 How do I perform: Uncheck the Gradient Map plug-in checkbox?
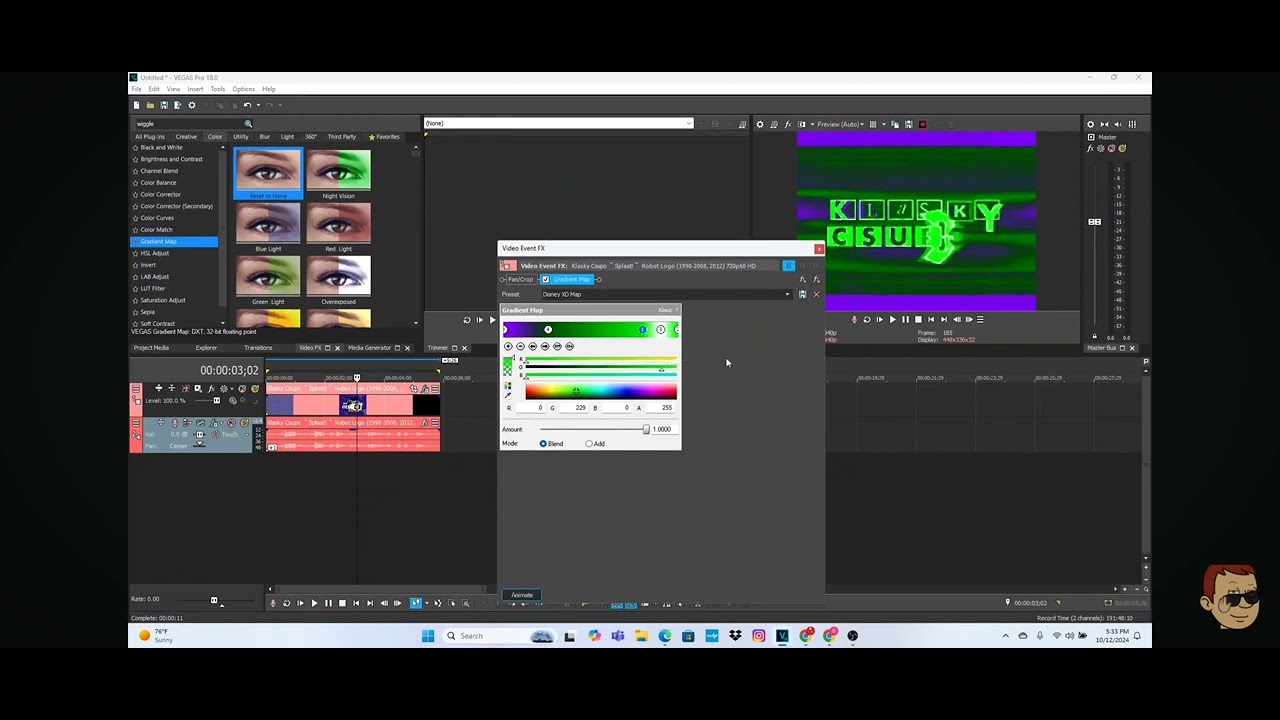[546, 280]
